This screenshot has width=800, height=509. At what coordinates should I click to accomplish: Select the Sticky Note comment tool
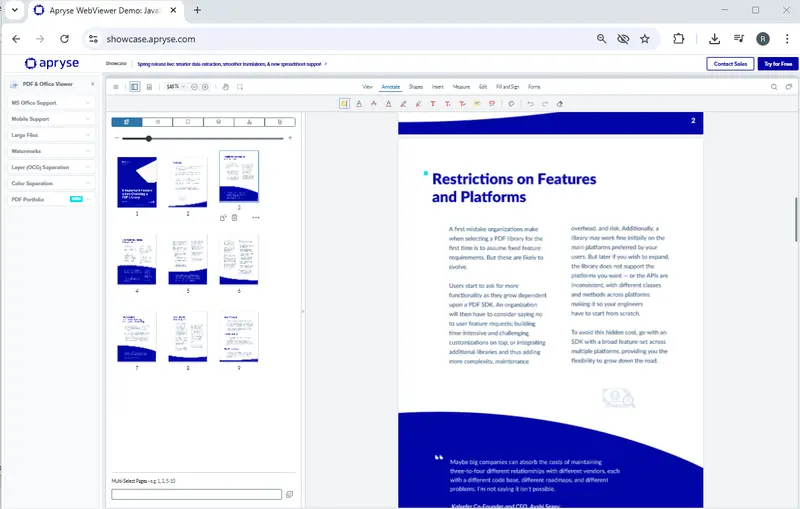tap(477, 104)
